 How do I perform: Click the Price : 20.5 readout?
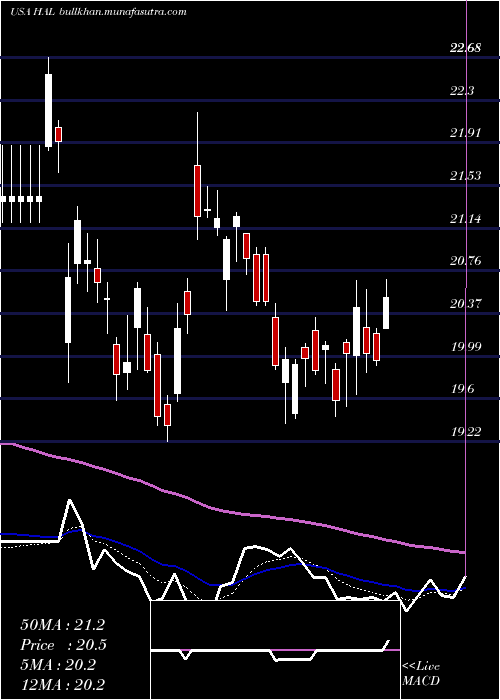tap(64, 645)
